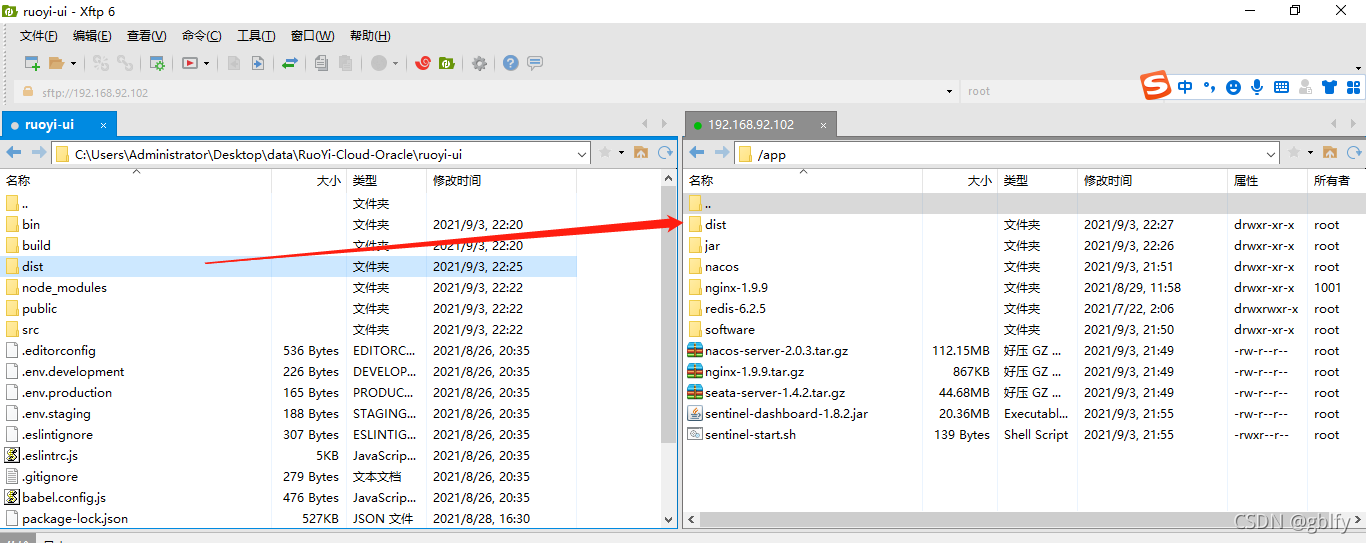Click the synchronize green-blue arrows icon
The image size is (1366, 543).
(290, 63)
